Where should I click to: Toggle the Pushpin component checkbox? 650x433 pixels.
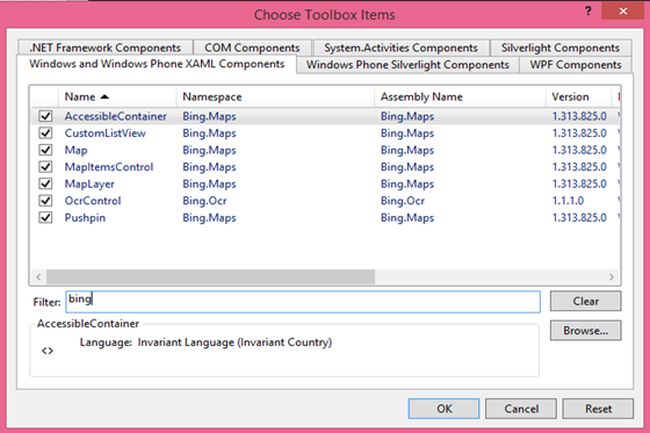coord(45,218)
